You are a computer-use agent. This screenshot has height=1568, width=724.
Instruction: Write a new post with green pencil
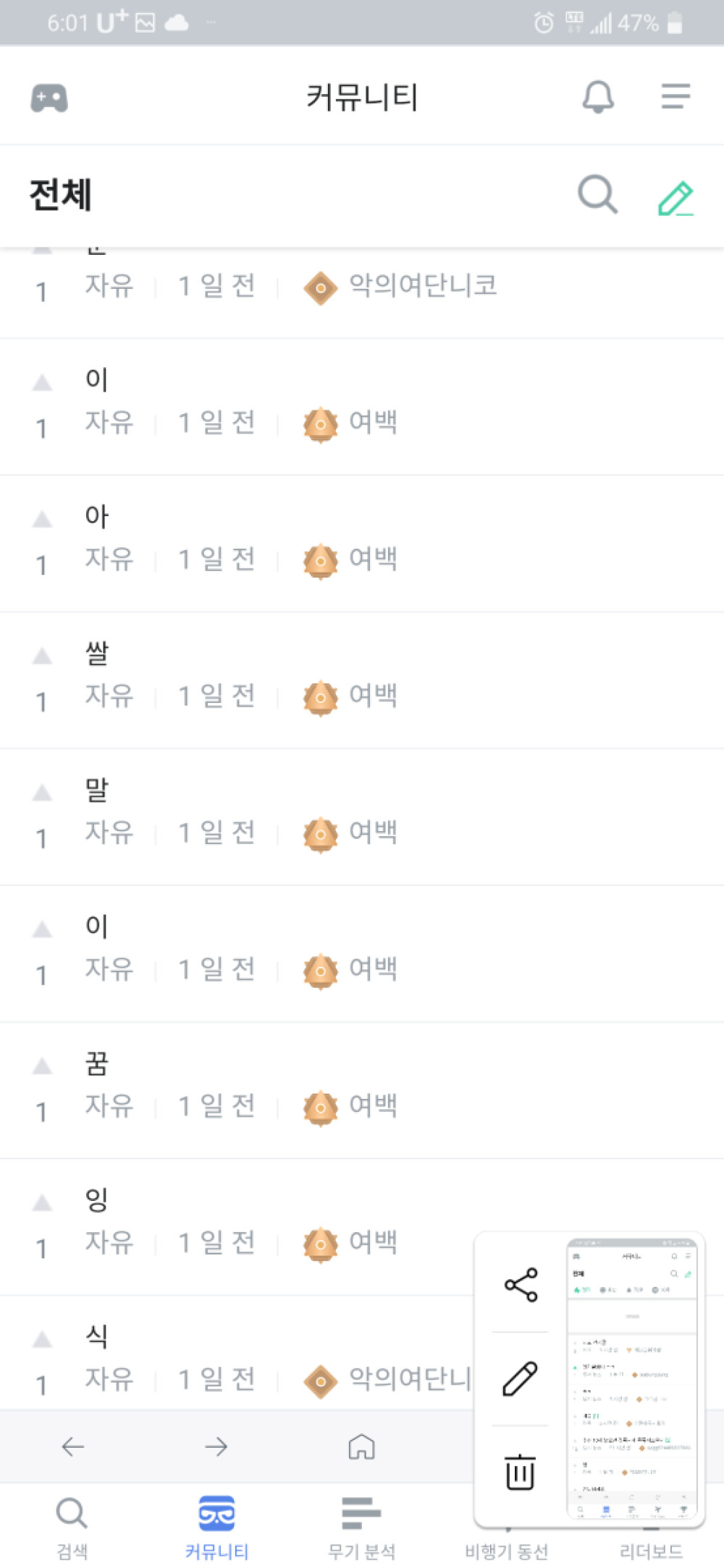(675, 198)
